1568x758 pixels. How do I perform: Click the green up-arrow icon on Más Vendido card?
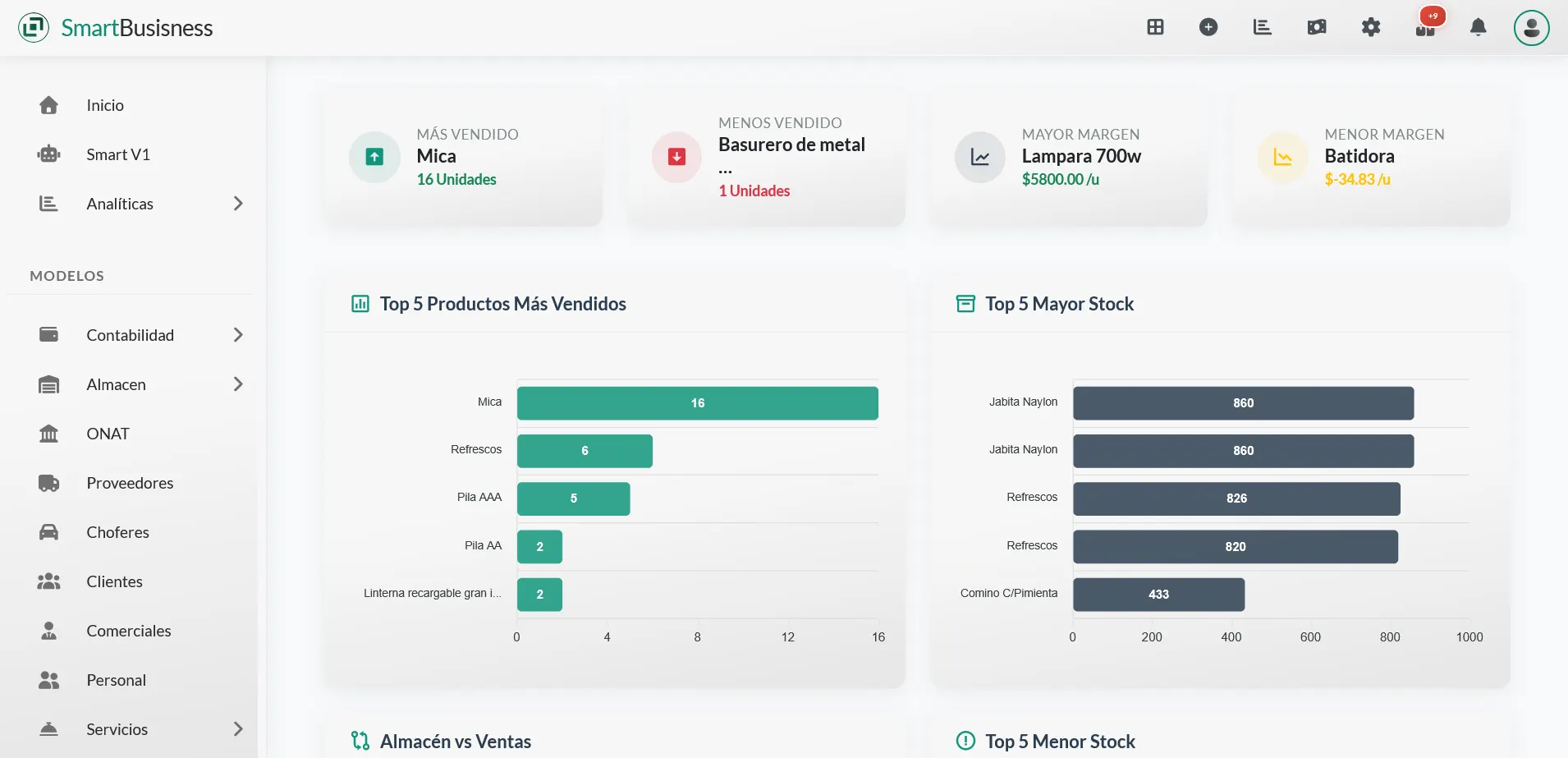coord(374,157)
